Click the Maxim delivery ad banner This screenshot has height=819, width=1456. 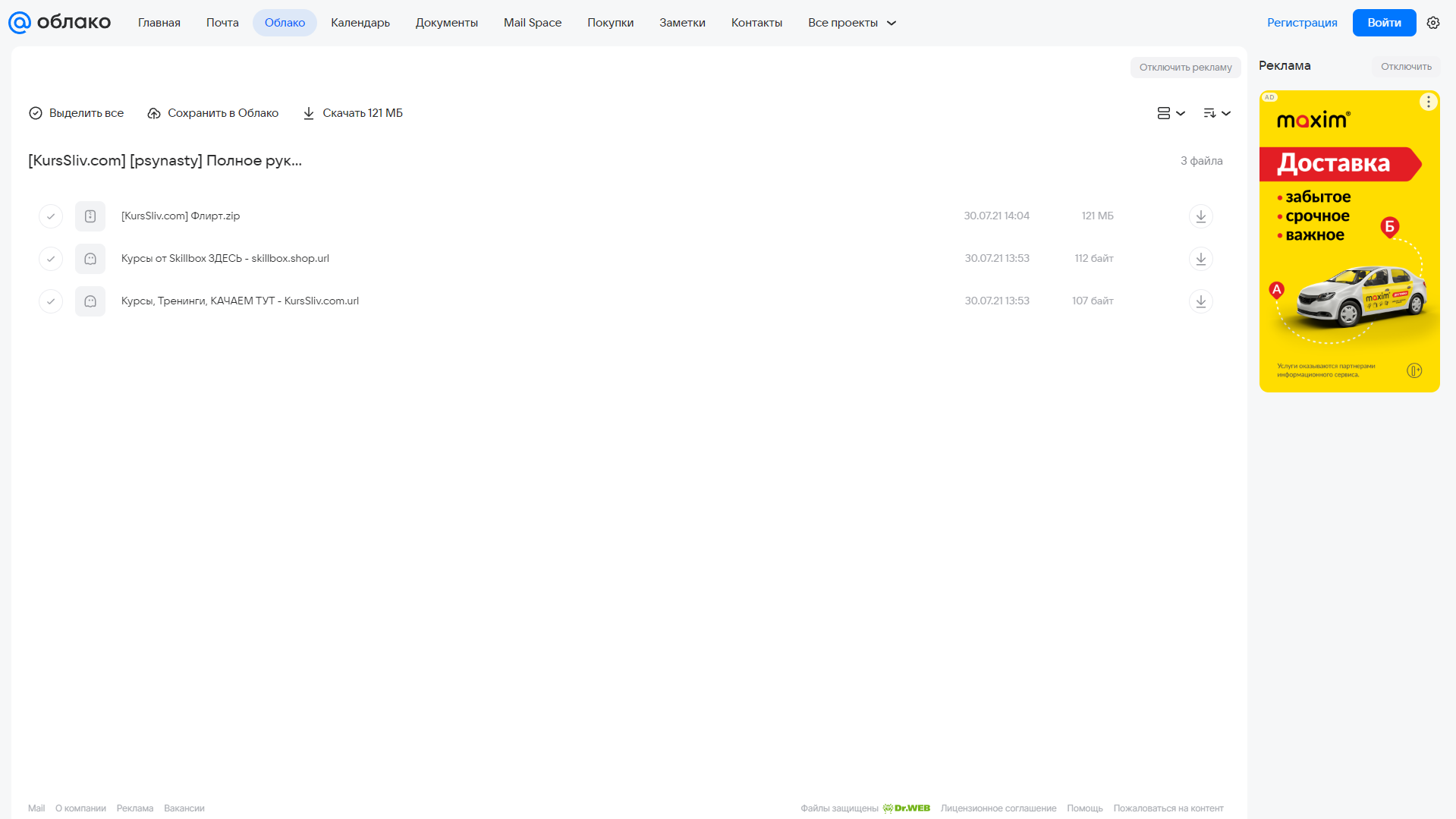pyautogui.click(x=1349, y=241)
